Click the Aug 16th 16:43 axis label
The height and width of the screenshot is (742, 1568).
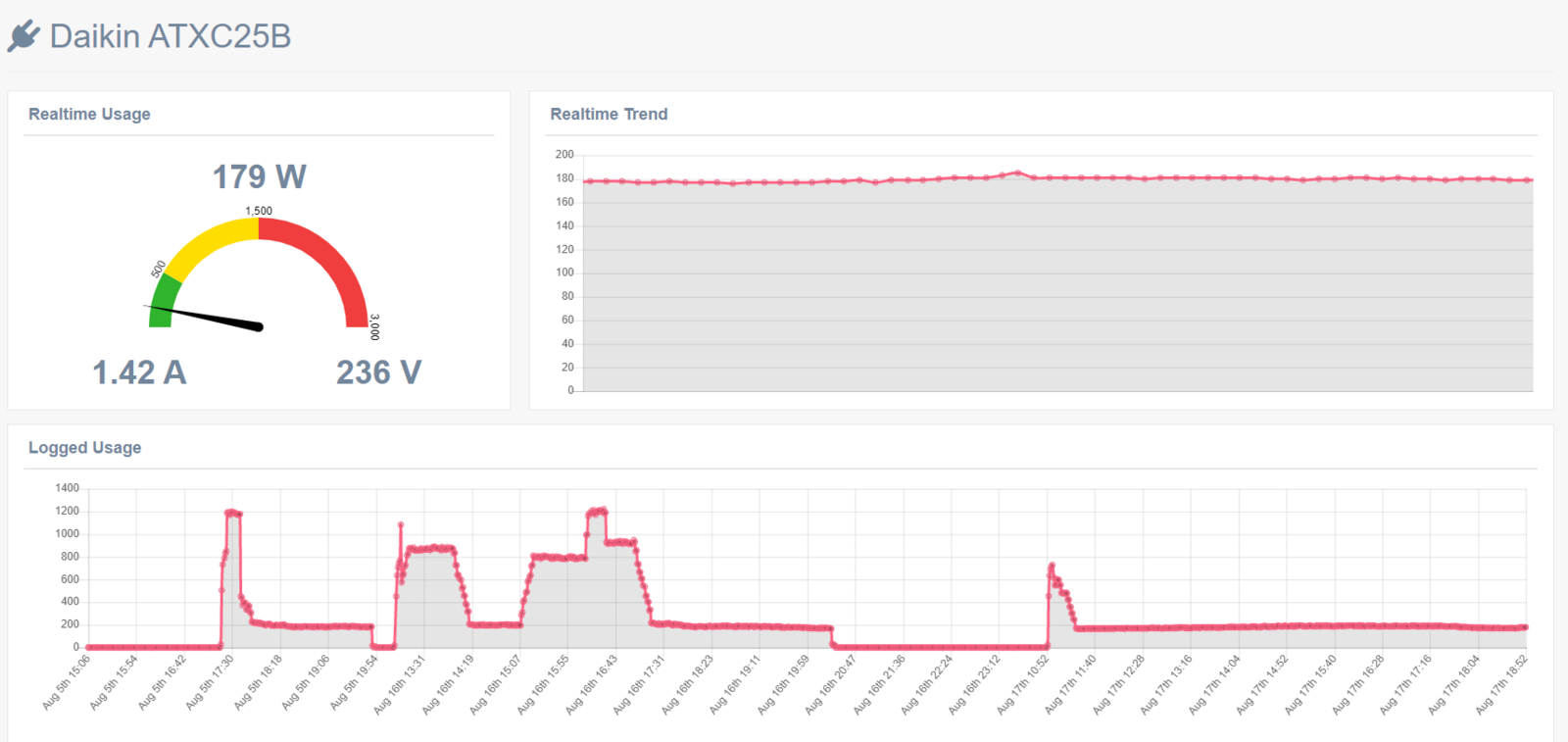point(591,684)
